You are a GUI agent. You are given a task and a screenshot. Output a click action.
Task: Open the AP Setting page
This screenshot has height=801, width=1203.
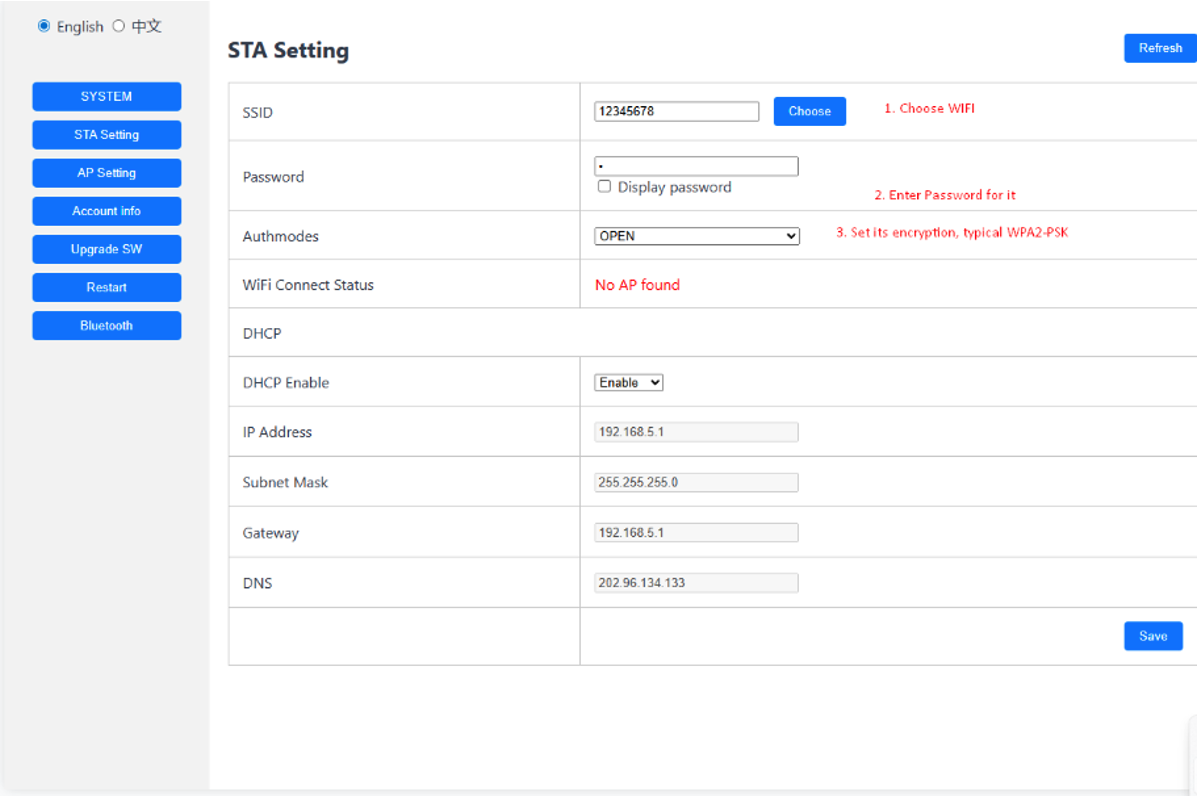pos(107,173)
